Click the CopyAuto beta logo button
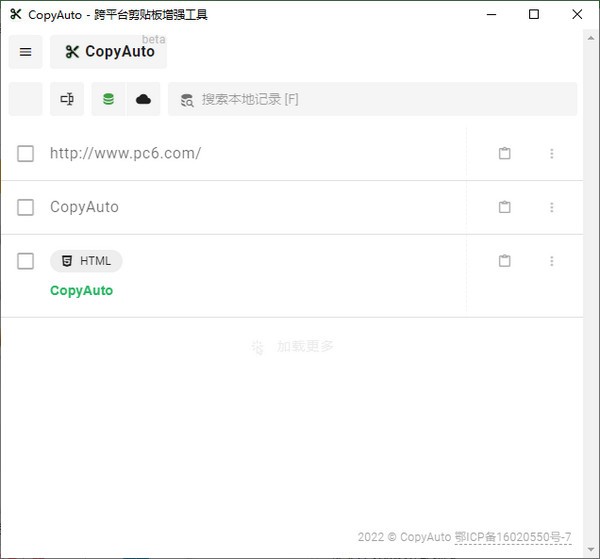This screenshot has width=600, height=559. point(108,52)
